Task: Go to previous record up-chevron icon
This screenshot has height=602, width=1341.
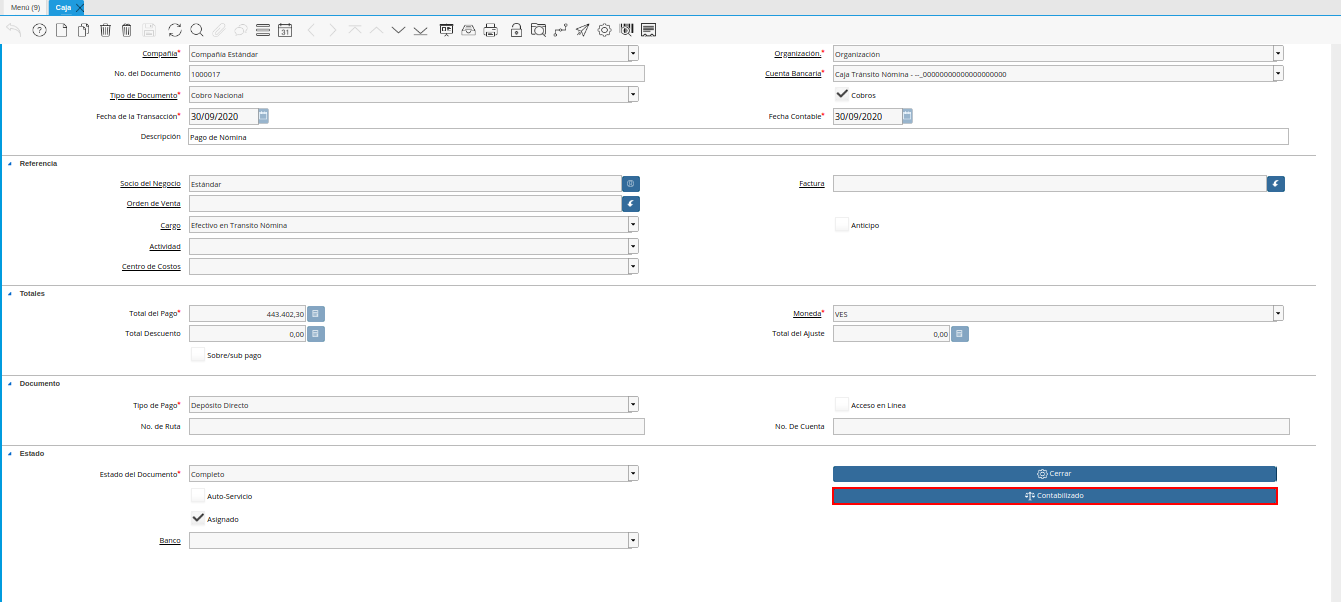Action: pos(376,30)
